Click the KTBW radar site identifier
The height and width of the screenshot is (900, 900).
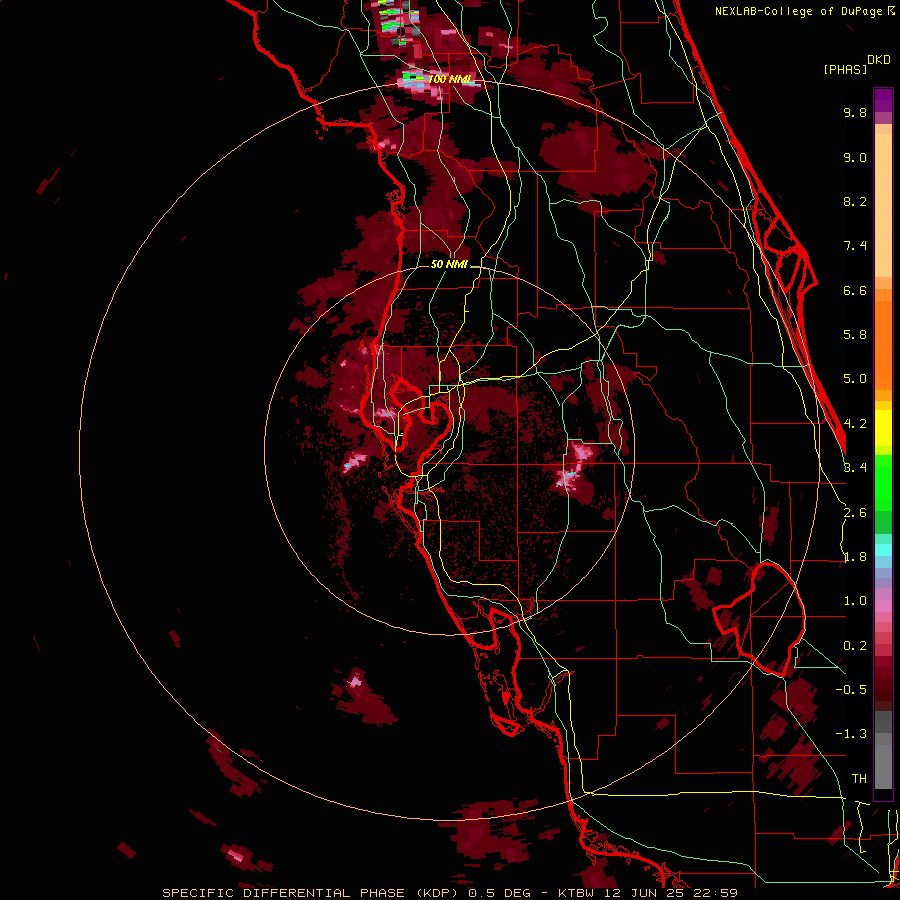click(576, 893)
